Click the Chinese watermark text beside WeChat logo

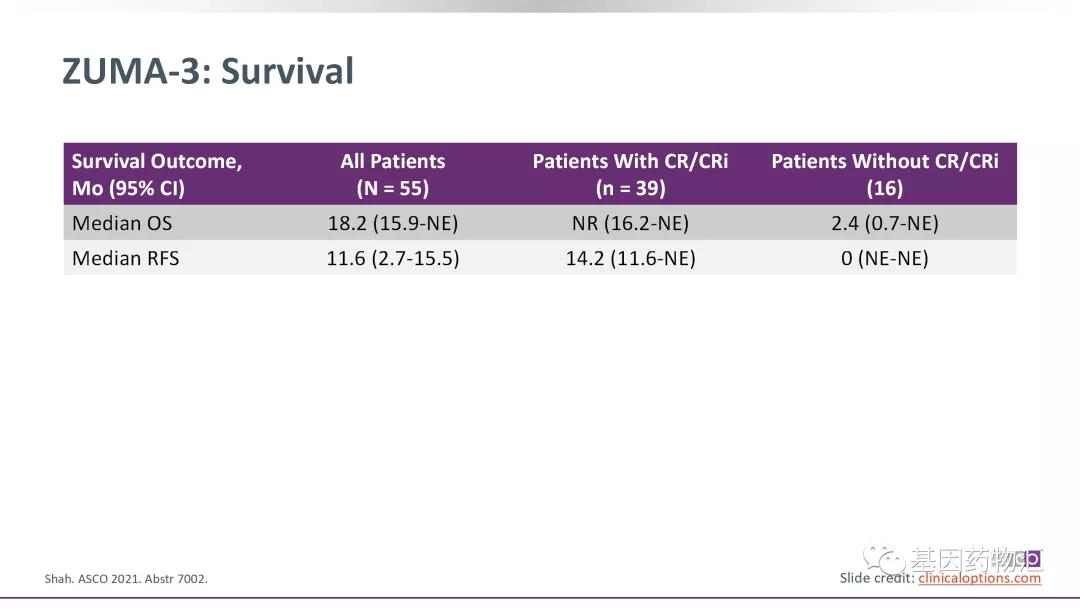coord(960,559)
